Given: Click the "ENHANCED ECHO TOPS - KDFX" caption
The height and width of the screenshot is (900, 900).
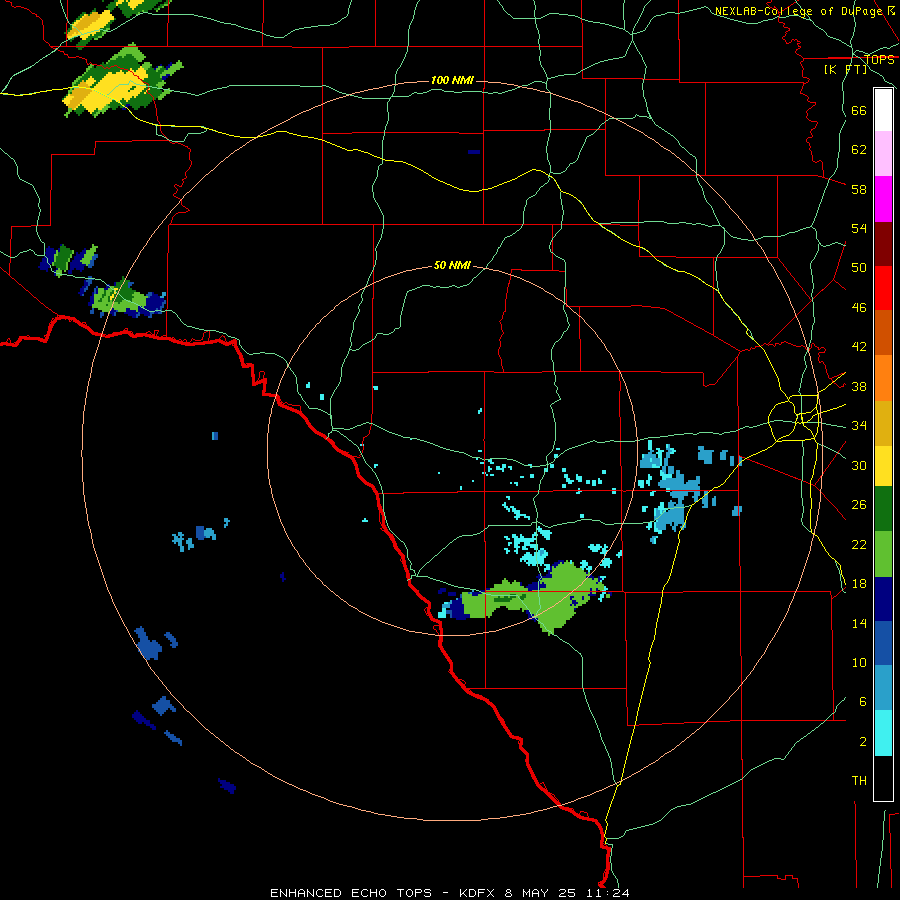Looking at the screenshot, I should (385, 893).
